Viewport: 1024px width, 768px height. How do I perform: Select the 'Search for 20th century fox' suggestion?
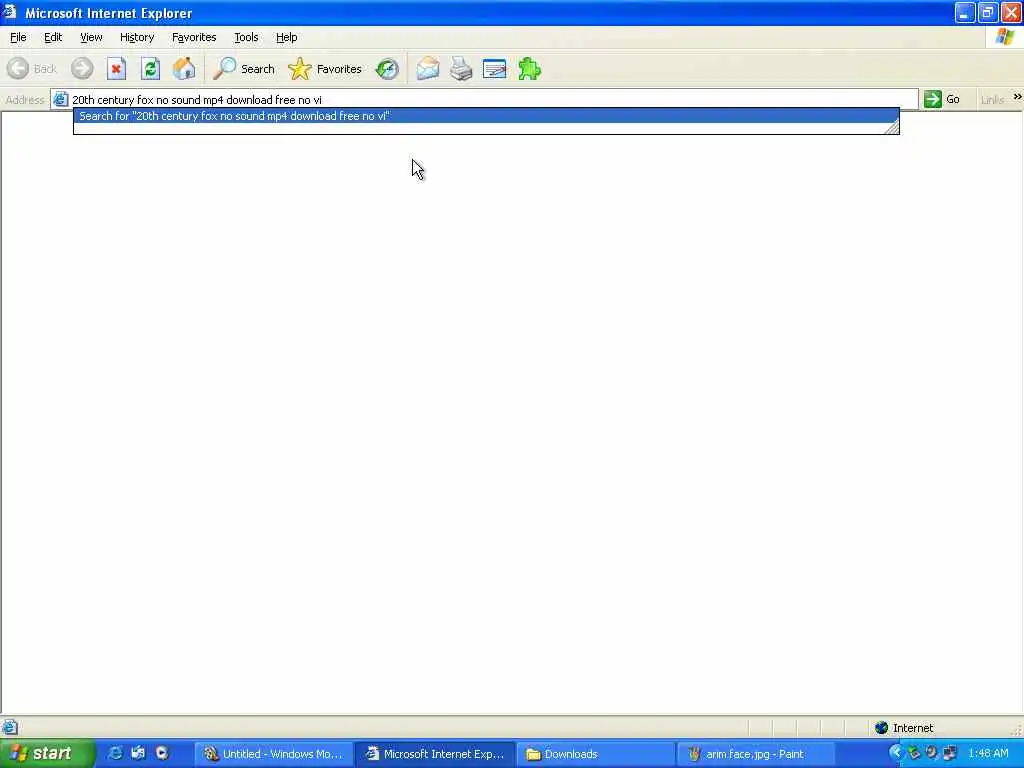[x=486, y=116]
